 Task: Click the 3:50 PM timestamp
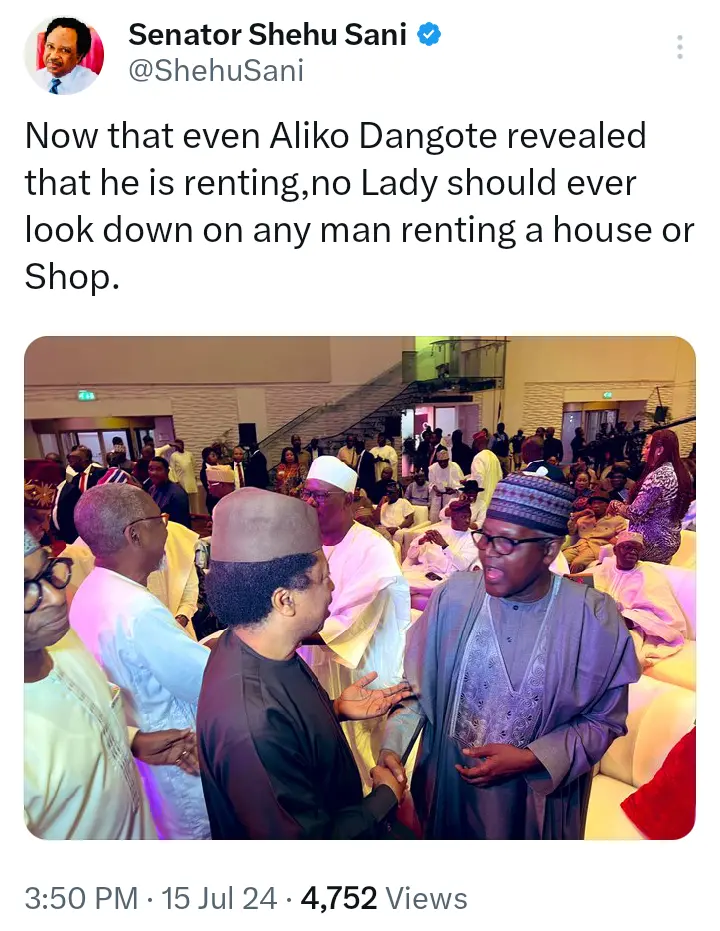tap(81, 898)
